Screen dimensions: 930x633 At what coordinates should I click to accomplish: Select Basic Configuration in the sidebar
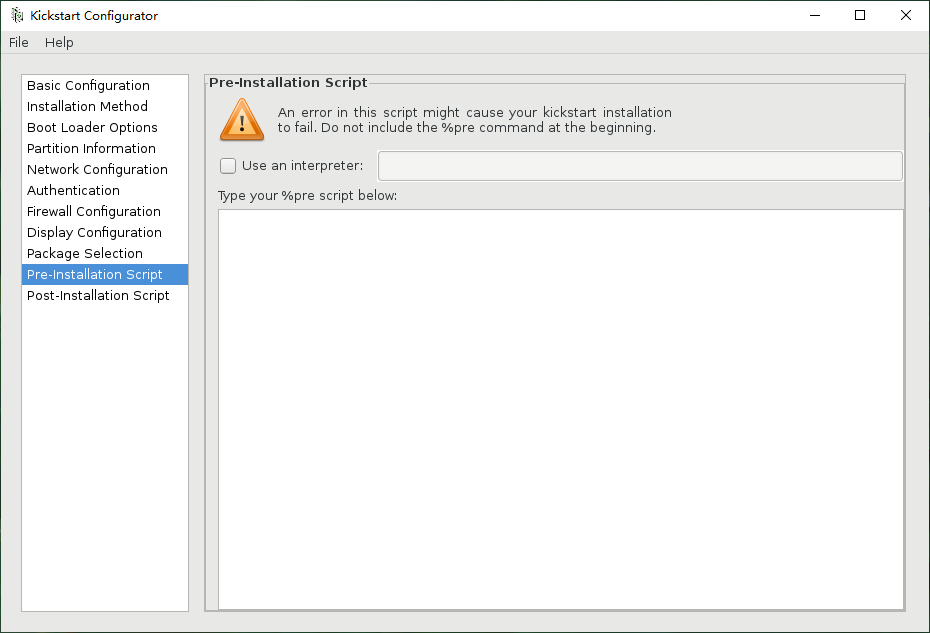click(105, 85)
